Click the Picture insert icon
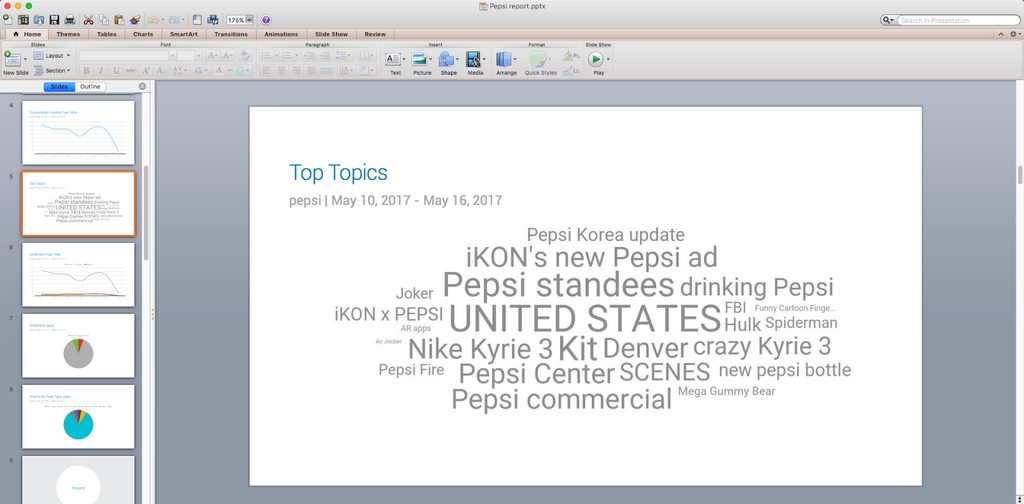 [422, 60]
